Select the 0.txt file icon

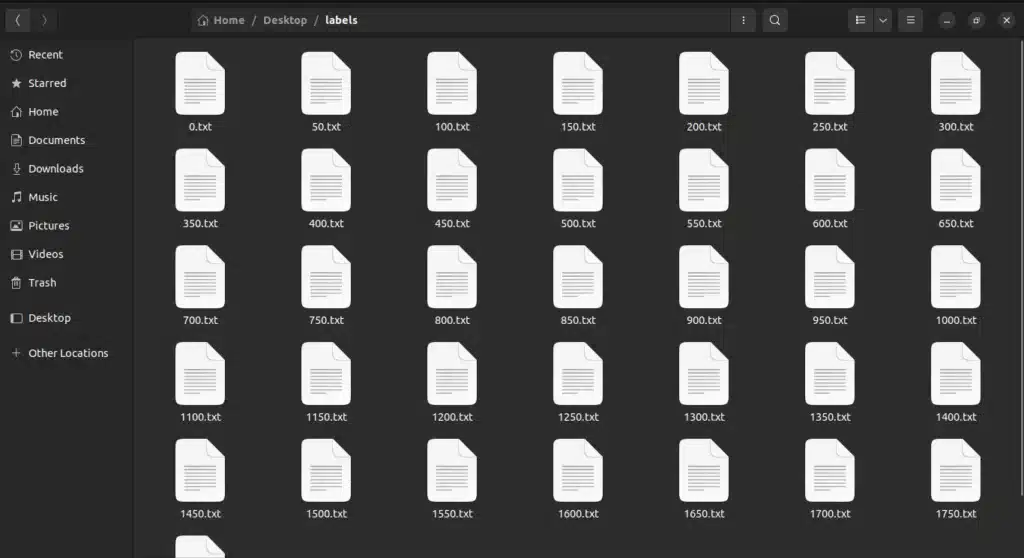coord(200,84)
